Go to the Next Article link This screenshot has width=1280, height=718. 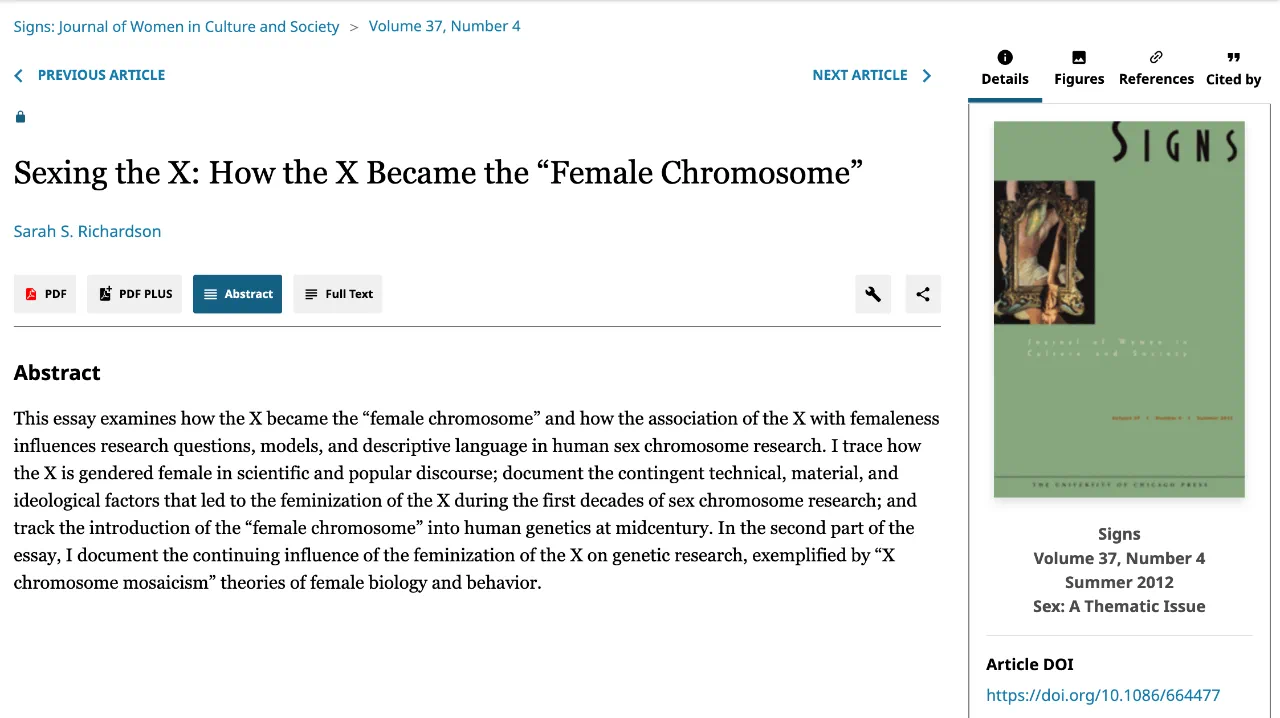[859, 75]
